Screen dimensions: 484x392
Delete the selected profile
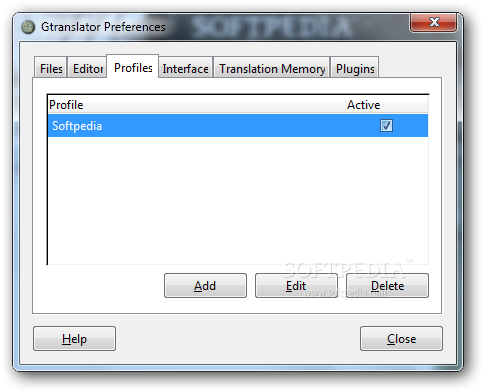pyautogui.click(x=387, y=286)
